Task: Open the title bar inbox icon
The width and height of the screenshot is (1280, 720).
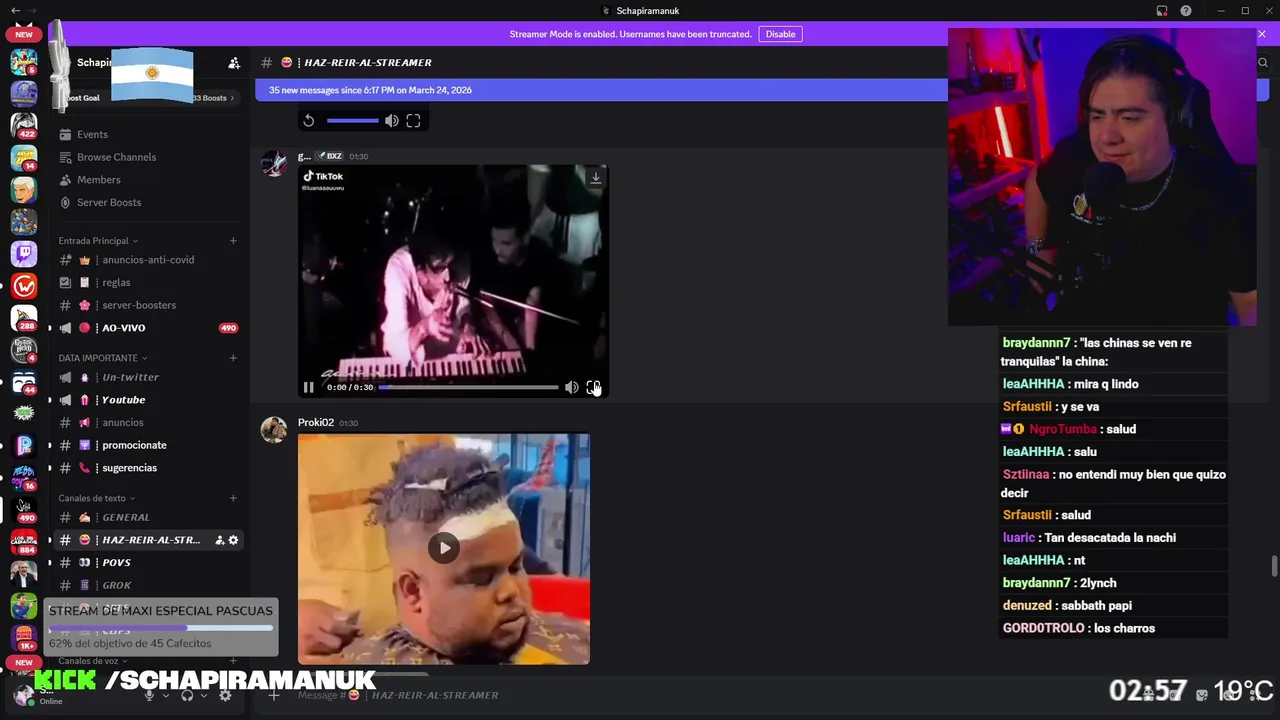Action: pyautogui.click(x=1162, y=11)
